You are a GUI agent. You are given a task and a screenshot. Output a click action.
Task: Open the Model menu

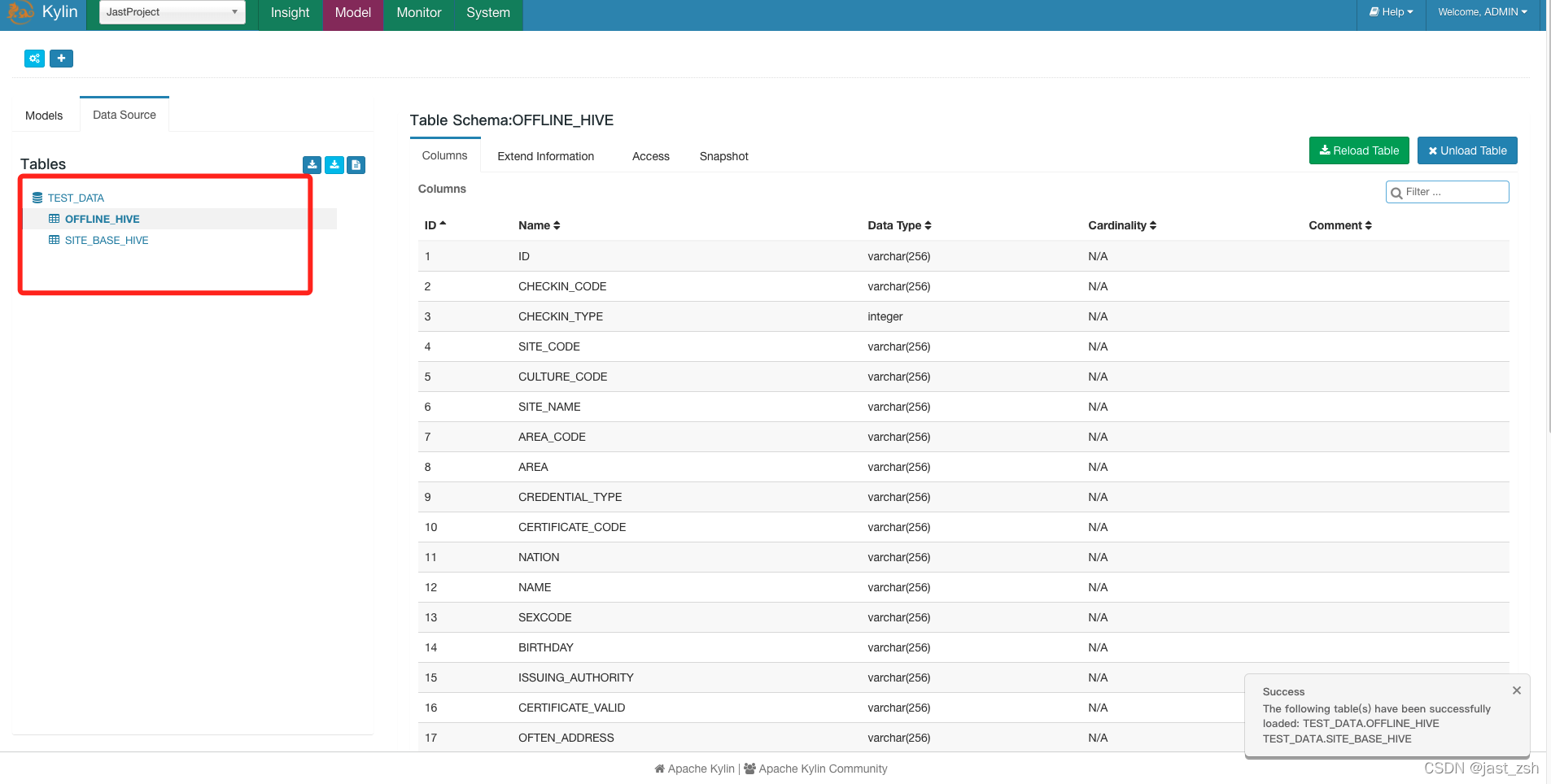pyautogui.click(x=353, y=13)
